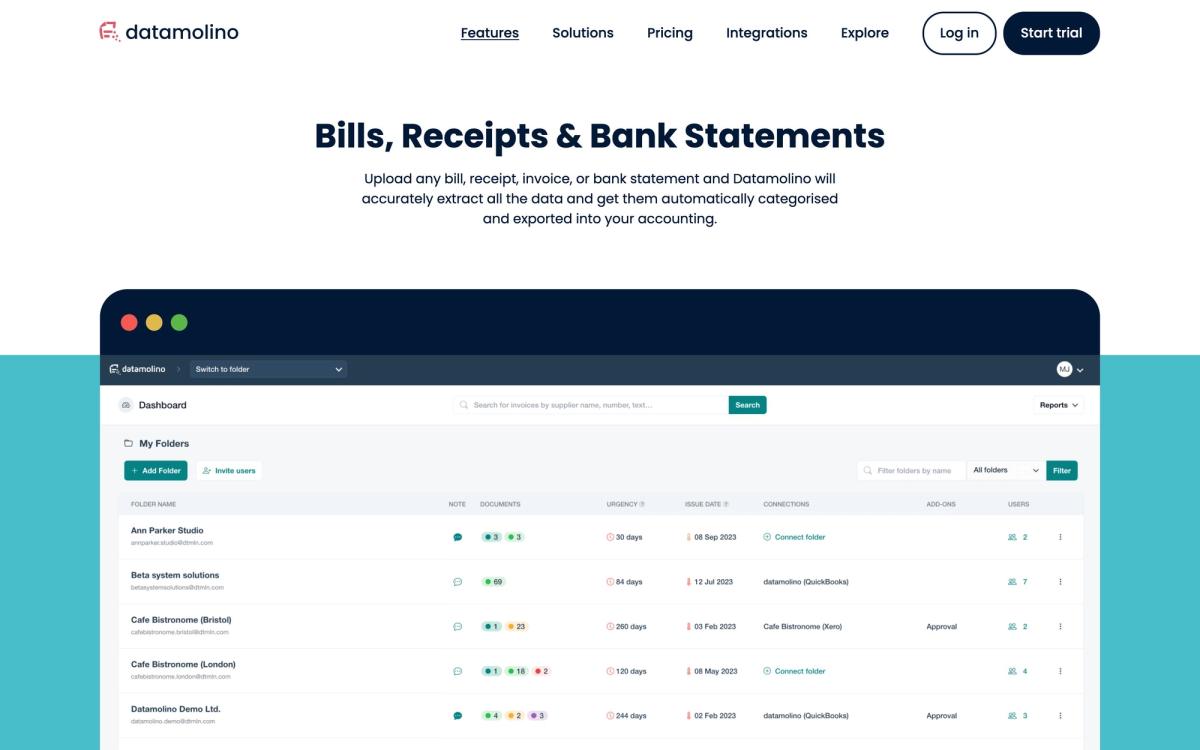Open the Datamolino Demo Ltd. folder name
The width and height of the screenshot is (1200, 750).
(x=176, y=709)
